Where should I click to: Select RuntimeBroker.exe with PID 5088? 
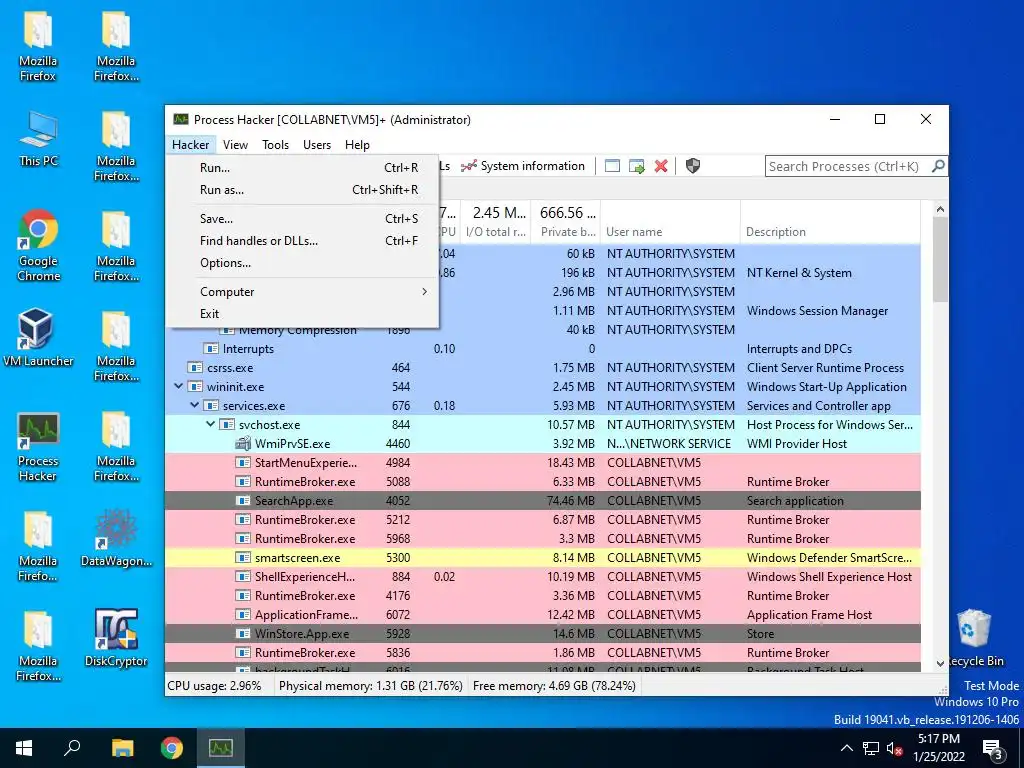(x=543, y=481)
